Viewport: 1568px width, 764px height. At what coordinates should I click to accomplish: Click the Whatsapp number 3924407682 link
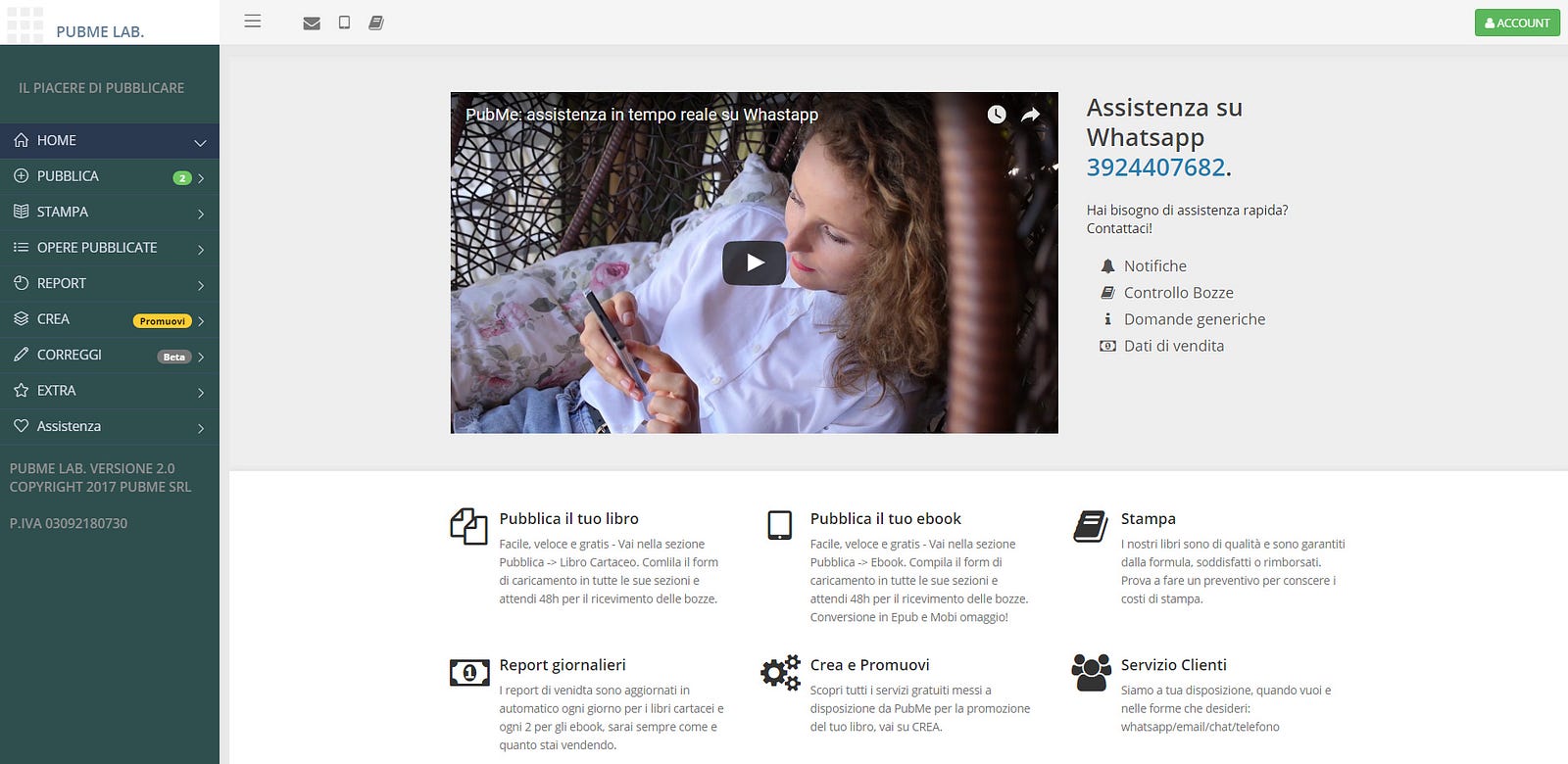click(1155, 167)
